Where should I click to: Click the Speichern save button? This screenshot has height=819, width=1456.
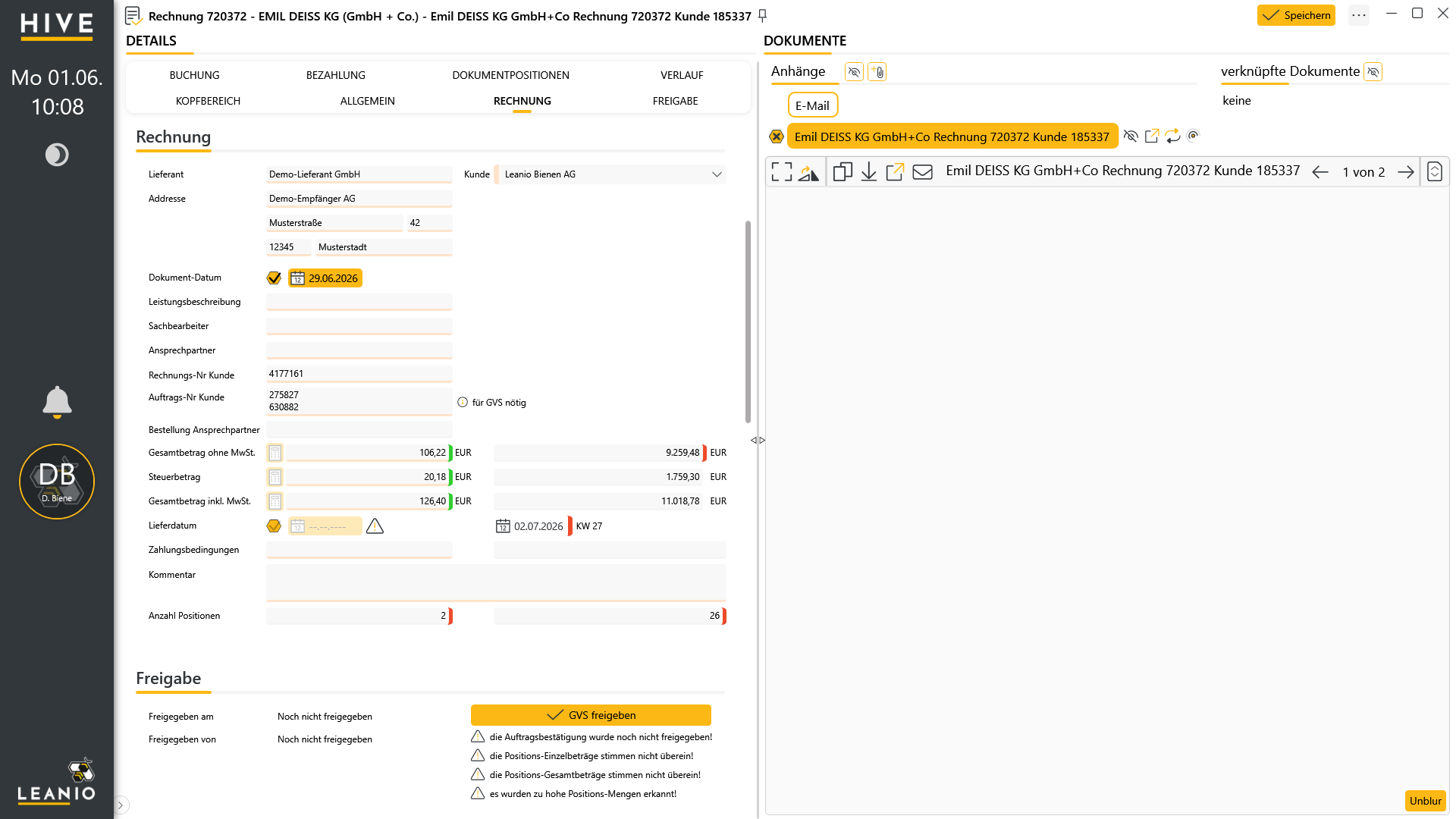tap(1296, 15)
